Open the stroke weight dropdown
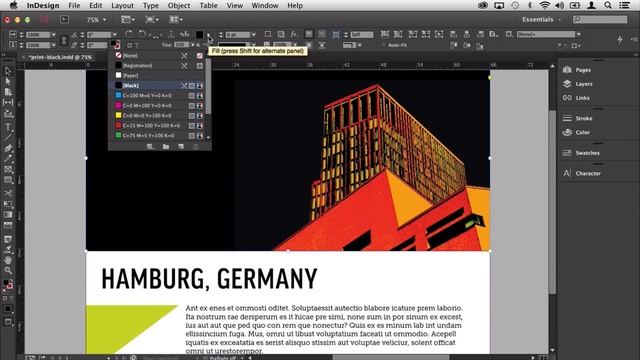Screen dimensions: 640x360 (253, 35)
